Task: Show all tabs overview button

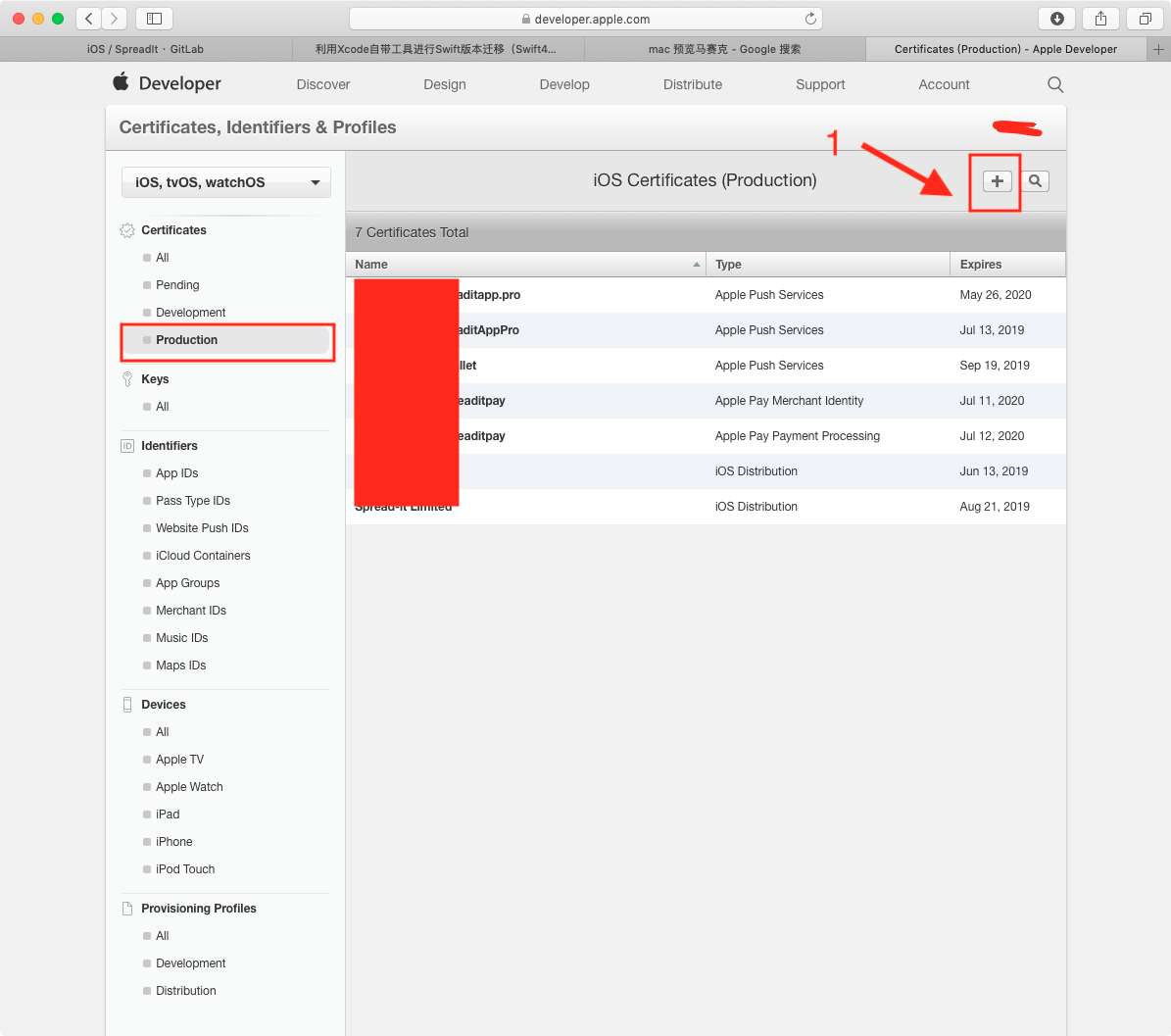Action: (1144, 19)
